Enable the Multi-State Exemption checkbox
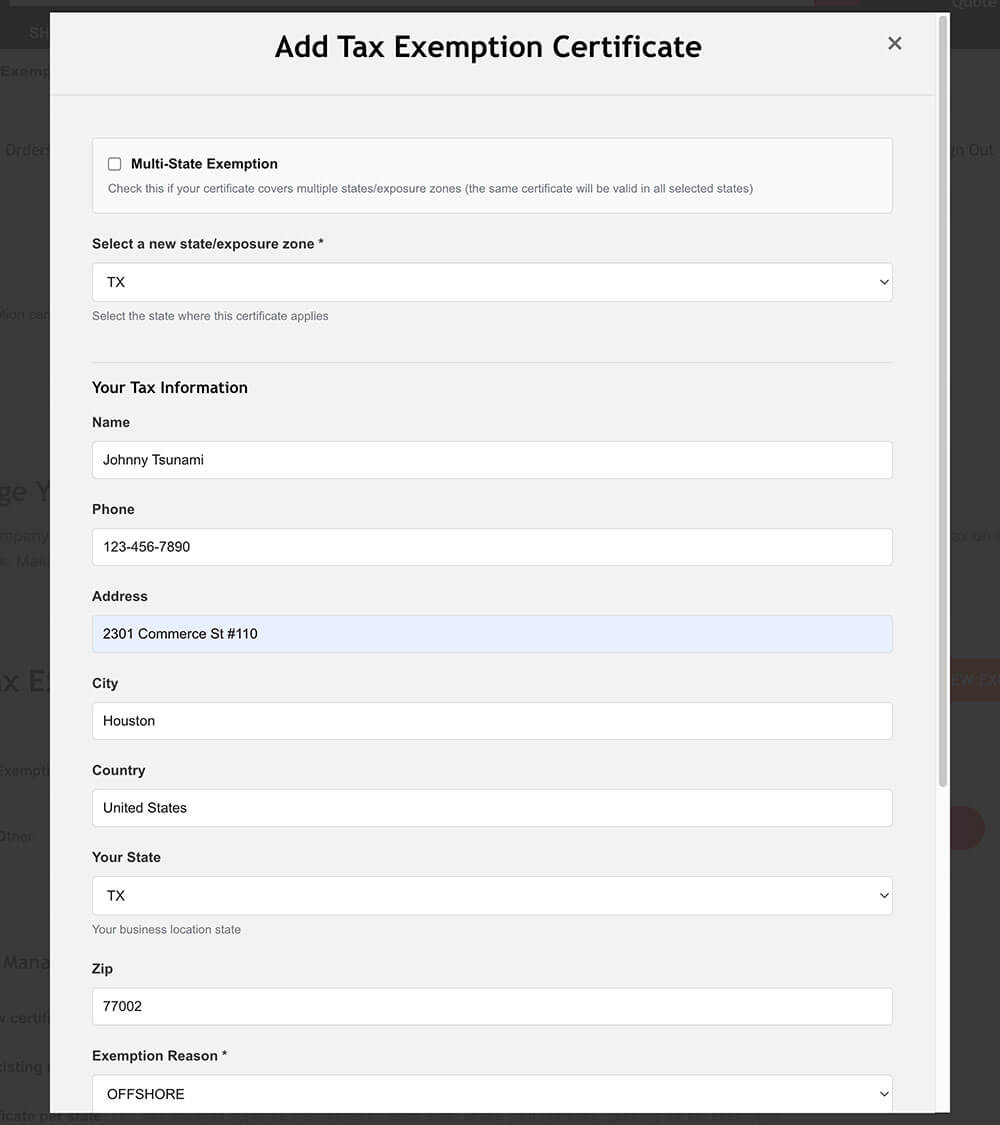This screenshot has width=1000, height=1125. coord(115,164)
